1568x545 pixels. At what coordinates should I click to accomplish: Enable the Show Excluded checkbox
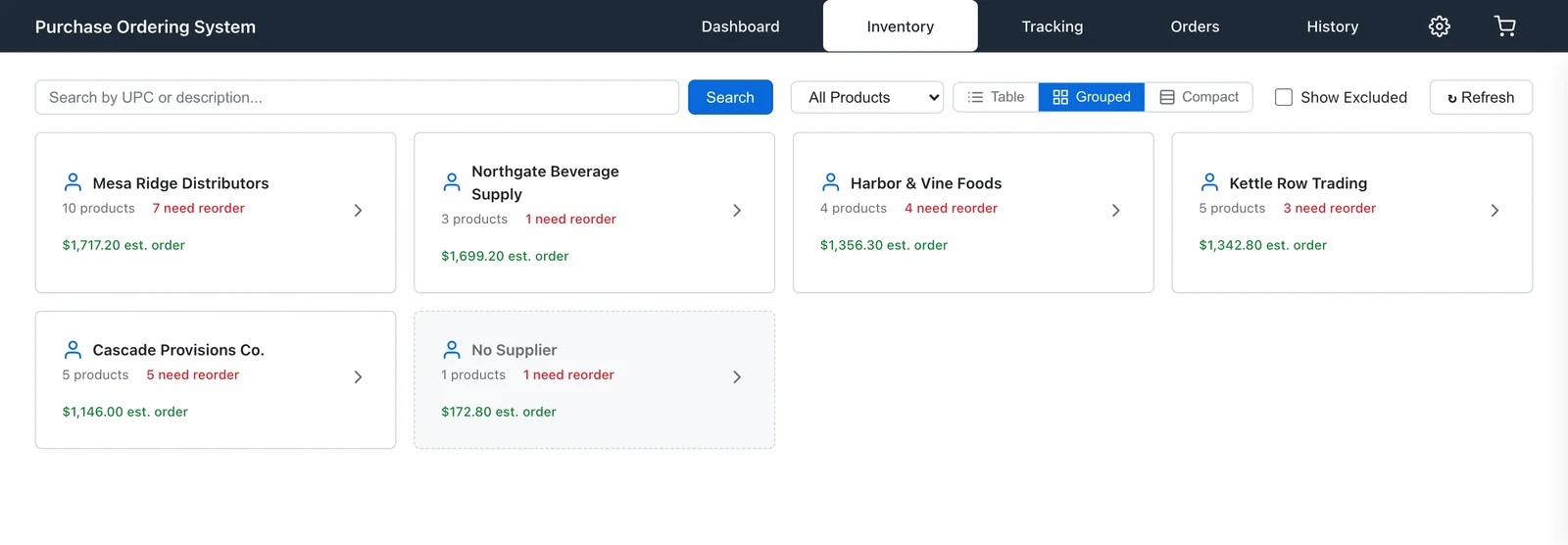[1283, 97]
